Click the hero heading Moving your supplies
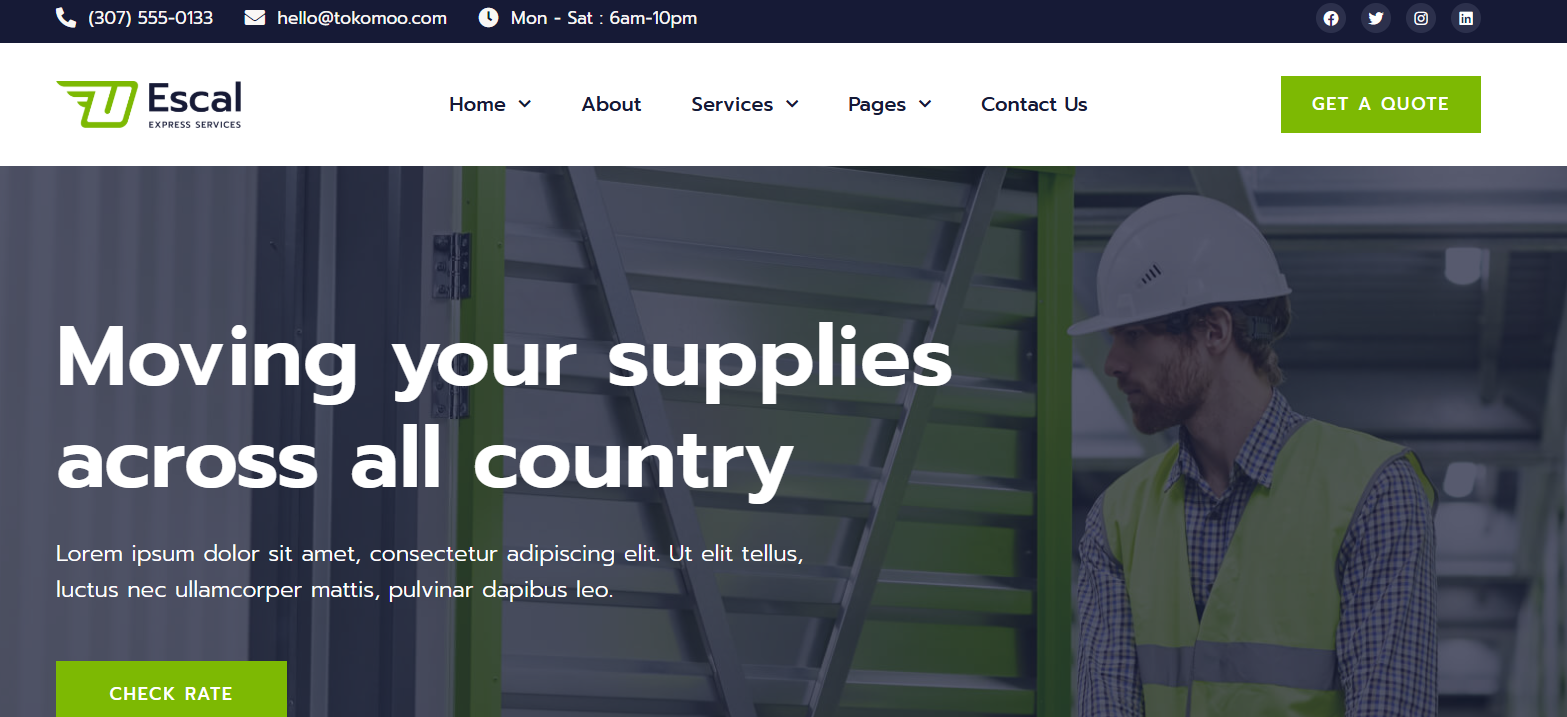 tap(504, 360)
